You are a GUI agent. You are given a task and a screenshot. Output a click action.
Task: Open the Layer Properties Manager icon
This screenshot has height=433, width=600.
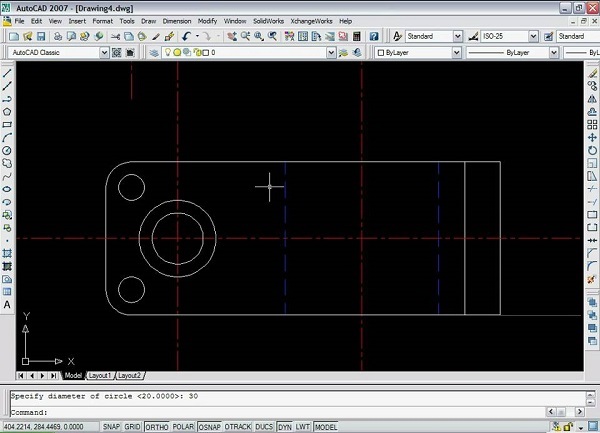coord(154,53)
